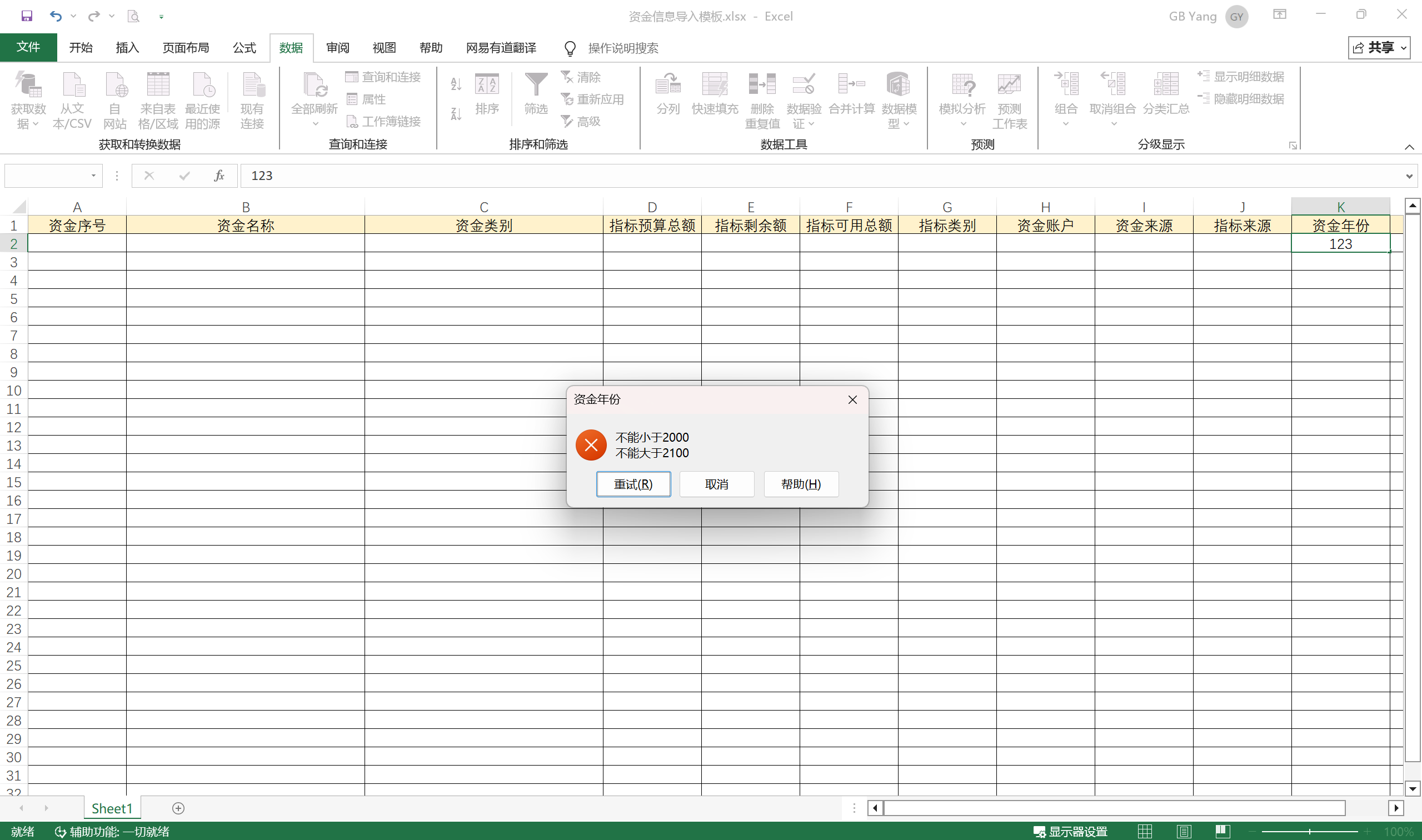Click From Table/Range (来自表格/区域) icon
The width and height of the screenshot is (1422, 840).
coord(158,101)
